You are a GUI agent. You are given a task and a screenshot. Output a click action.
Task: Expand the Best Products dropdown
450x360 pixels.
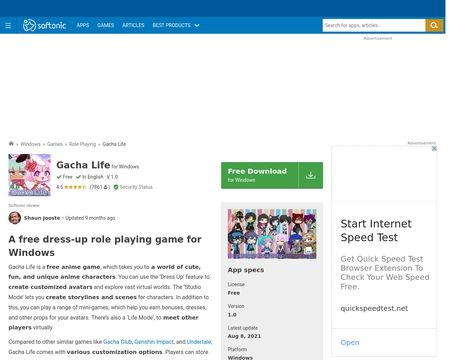point(176,25)
